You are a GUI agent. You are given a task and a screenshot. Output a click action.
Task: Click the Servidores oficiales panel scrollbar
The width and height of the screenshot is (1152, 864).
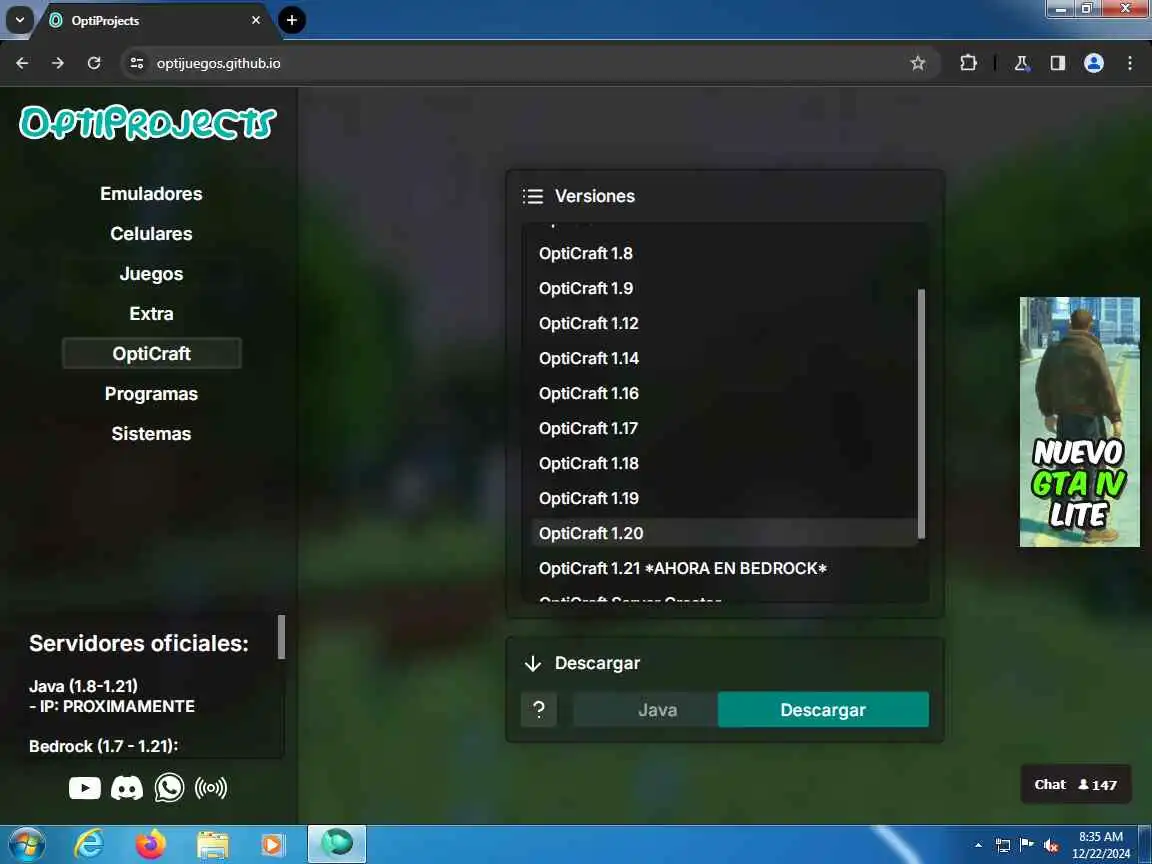(x=281, y=637)
